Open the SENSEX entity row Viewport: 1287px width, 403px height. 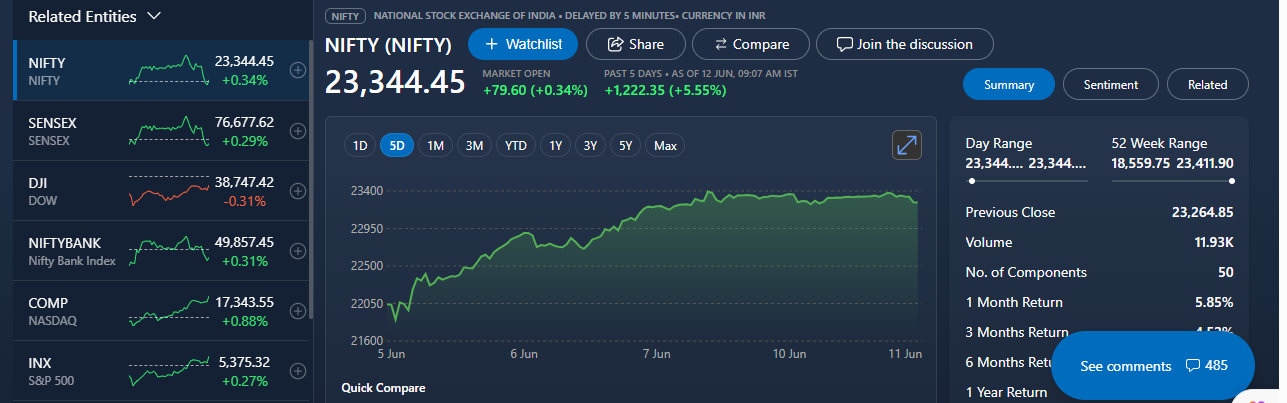(163, 131)
